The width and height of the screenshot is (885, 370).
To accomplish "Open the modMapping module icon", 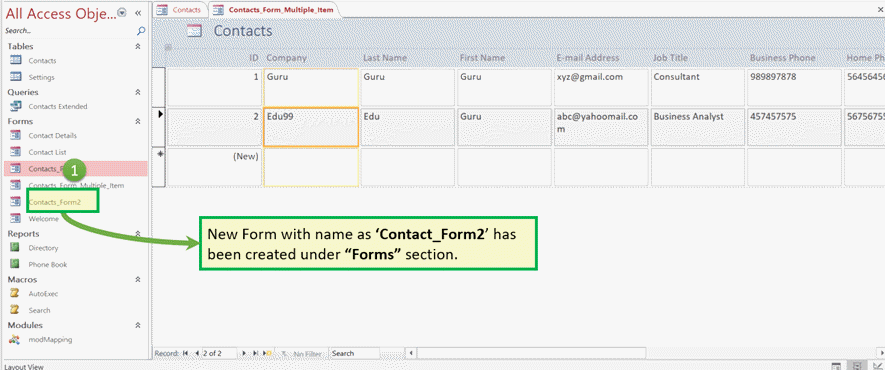I will pos(16,340).
